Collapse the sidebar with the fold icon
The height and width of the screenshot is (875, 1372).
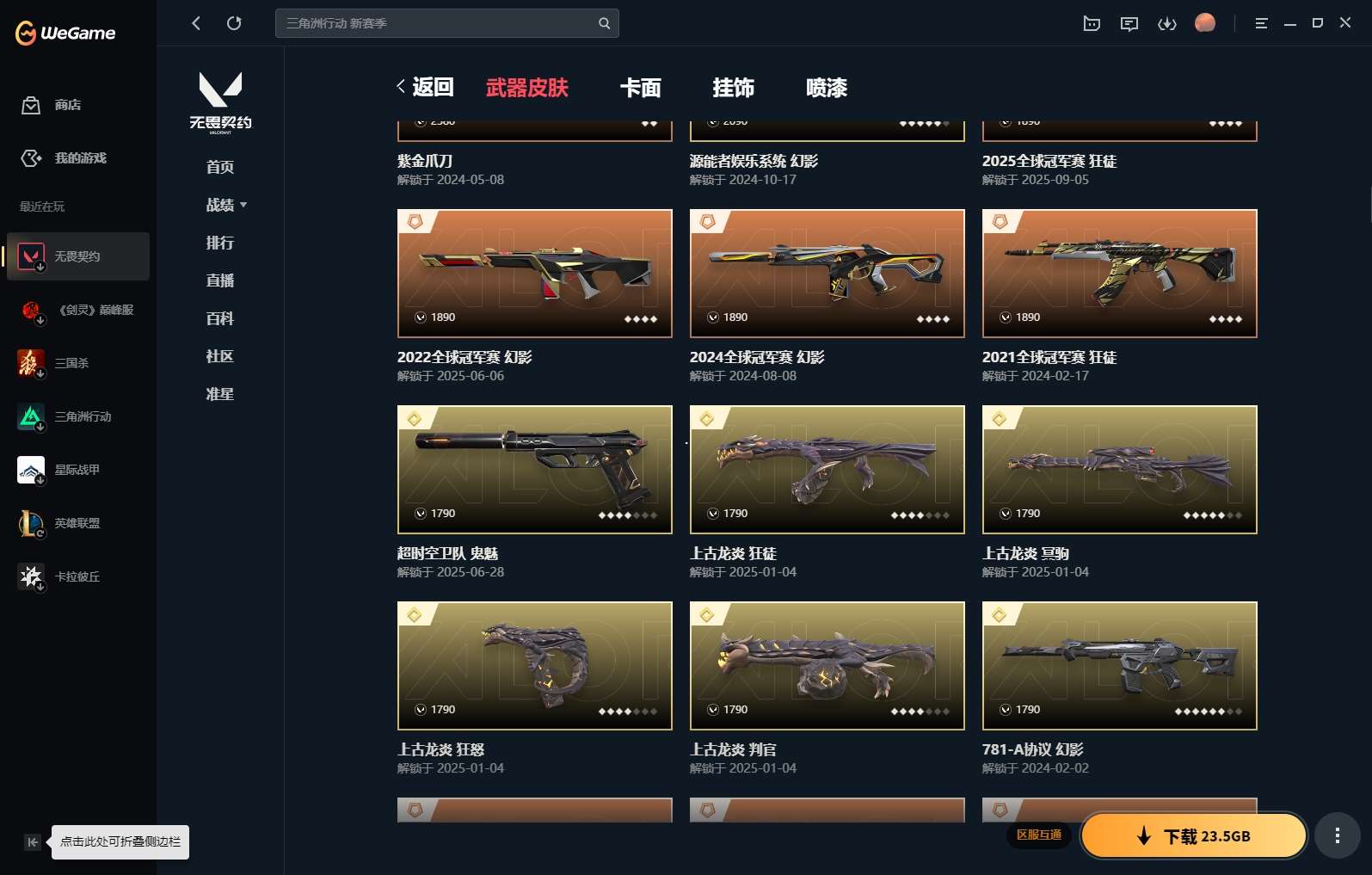32,842
